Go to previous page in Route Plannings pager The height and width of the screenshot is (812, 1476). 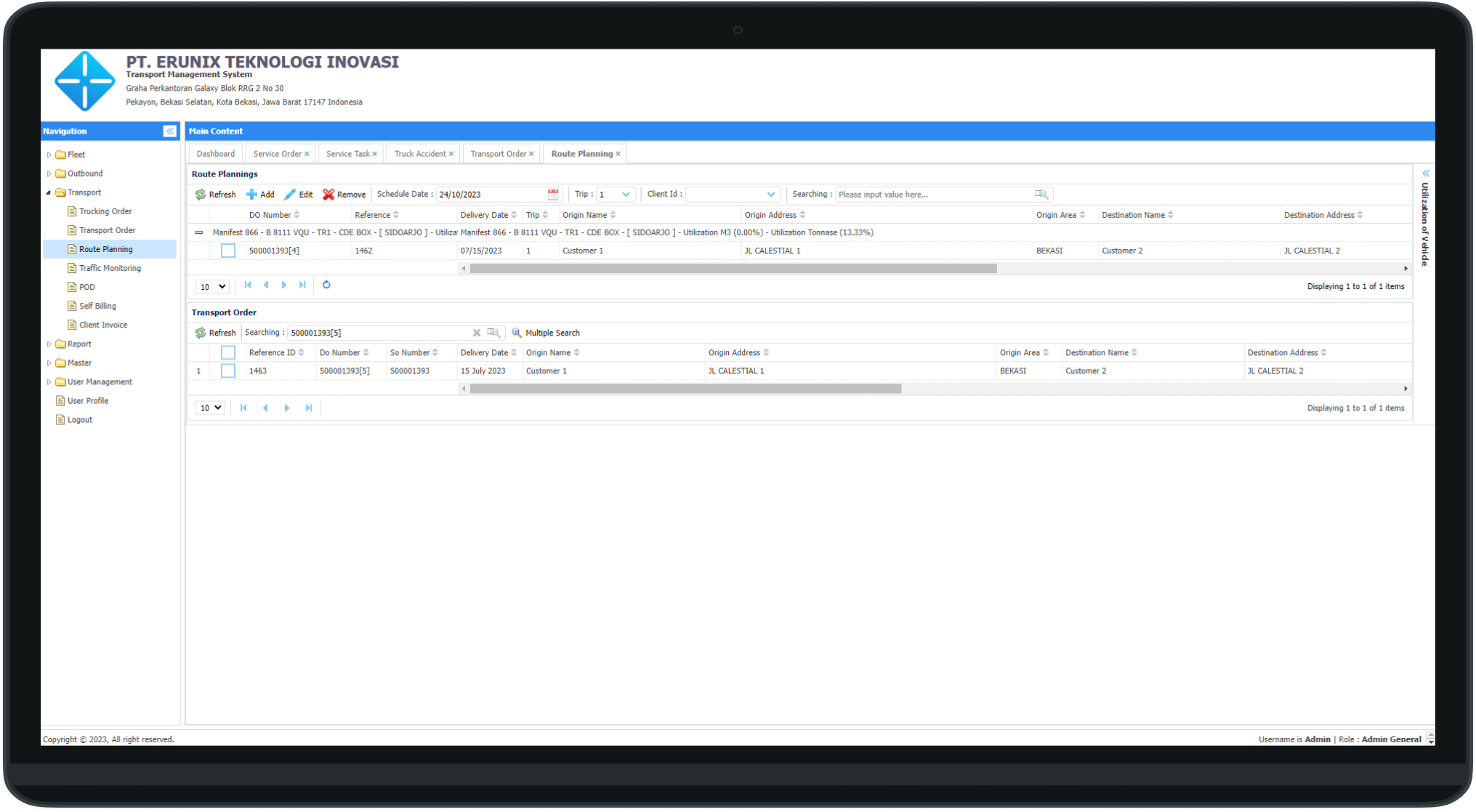[266, 285]
